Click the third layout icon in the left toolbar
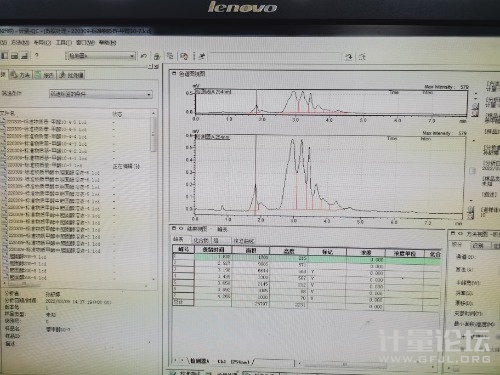The height and width of the screenshot is (375, 500). (25, 56)
